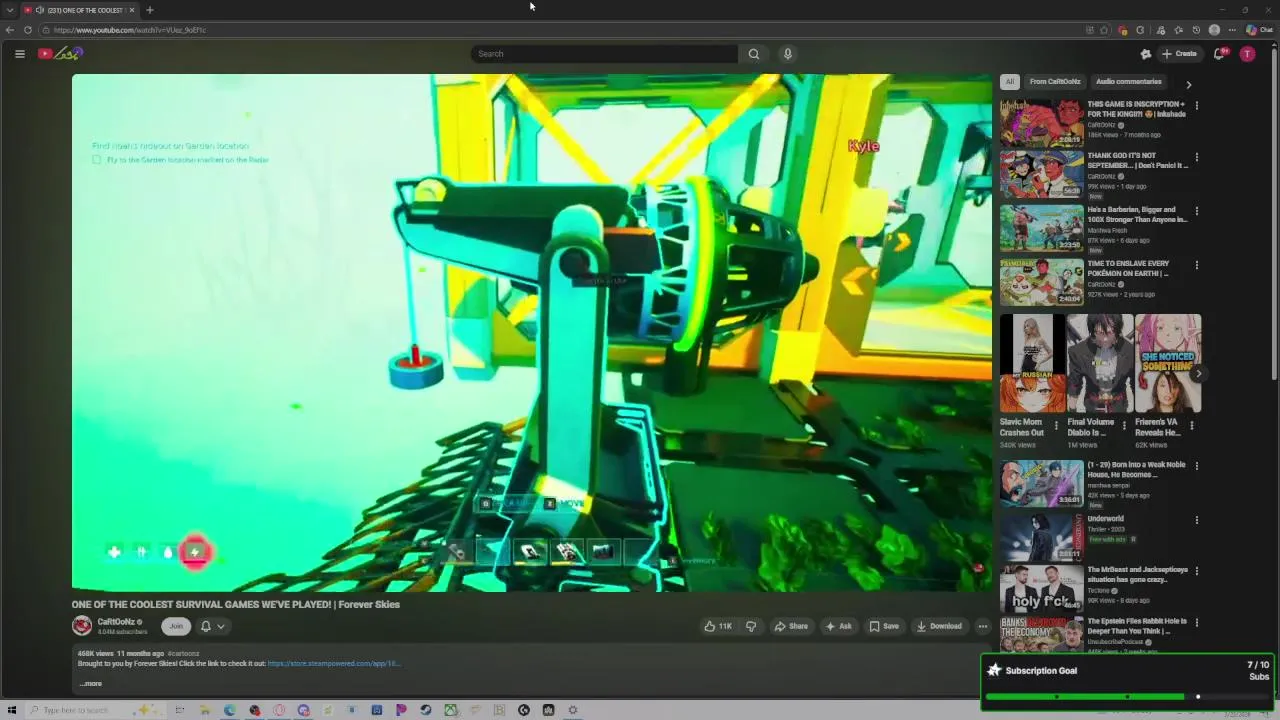Go back with browser back arrow
1280x720 pixels.
10,30
